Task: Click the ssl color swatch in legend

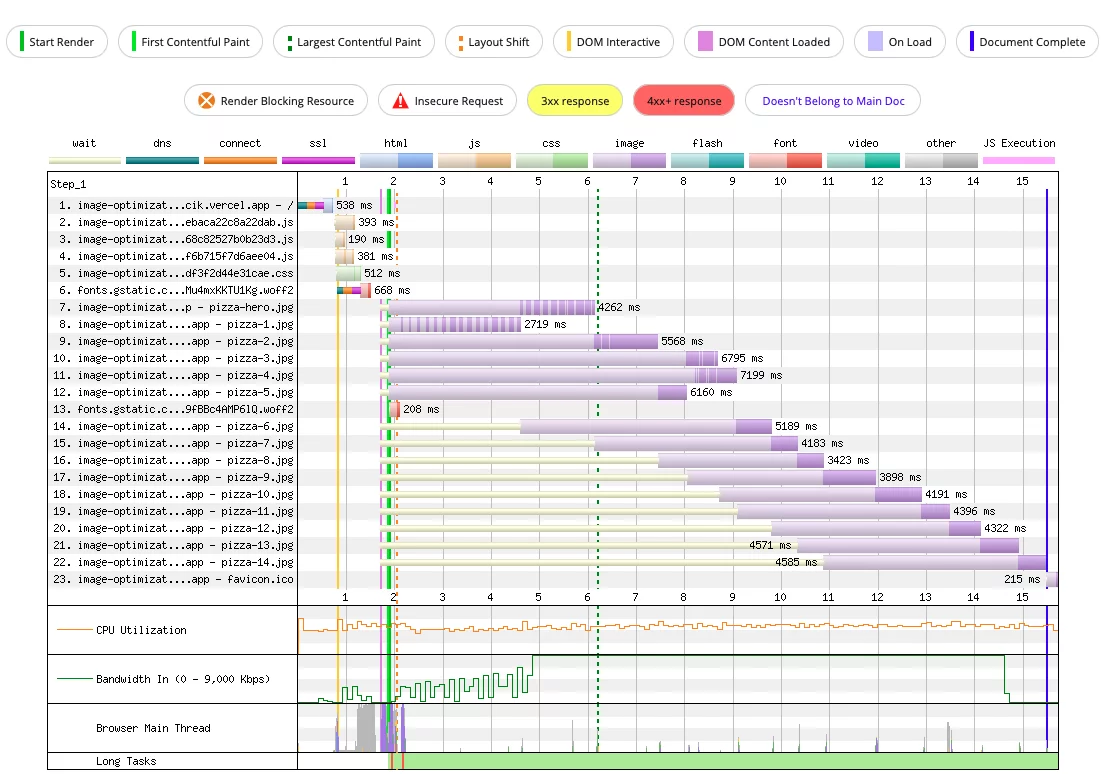Action: pos(318,160)
